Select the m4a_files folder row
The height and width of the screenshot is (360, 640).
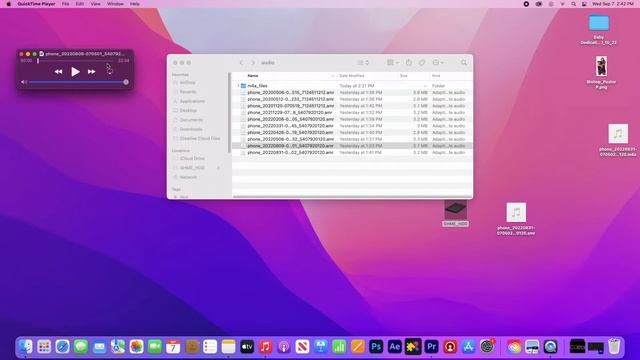tap(352, 86)
